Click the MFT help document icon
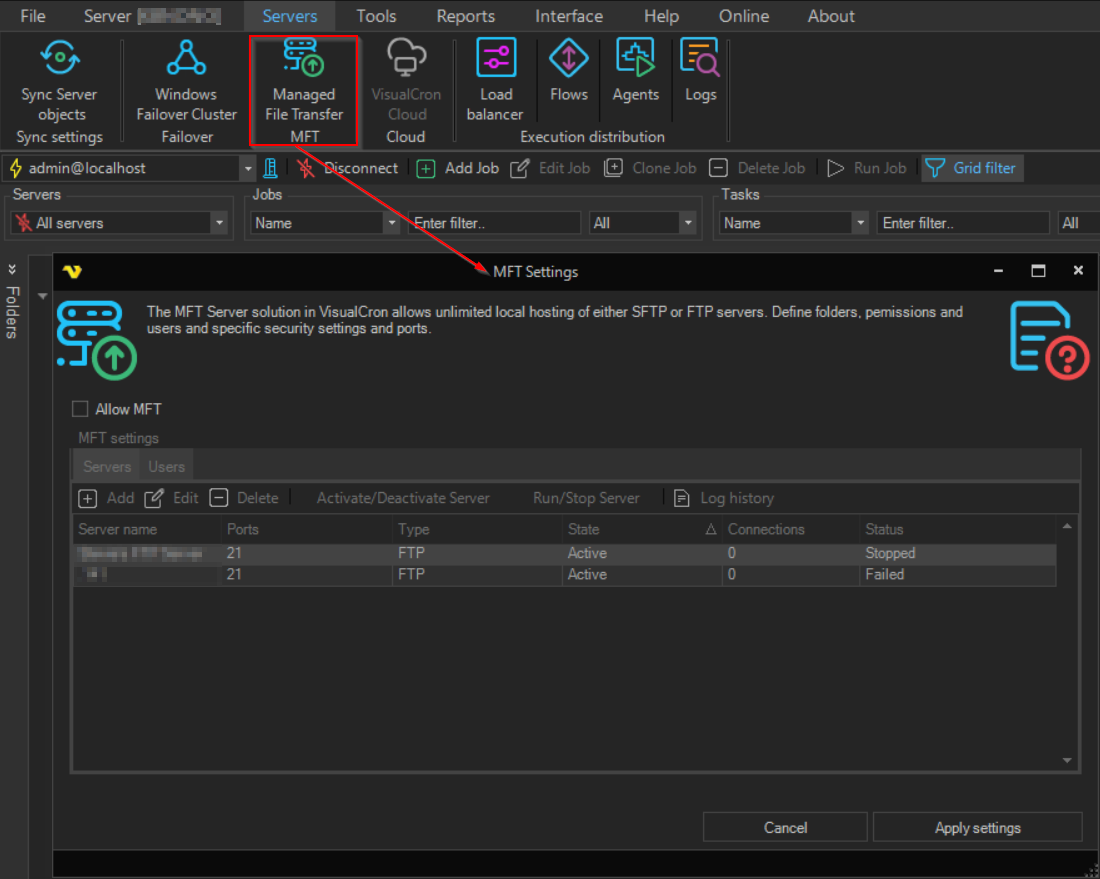The width and height of the screenshot is (1100, 879). (1048, 340)
